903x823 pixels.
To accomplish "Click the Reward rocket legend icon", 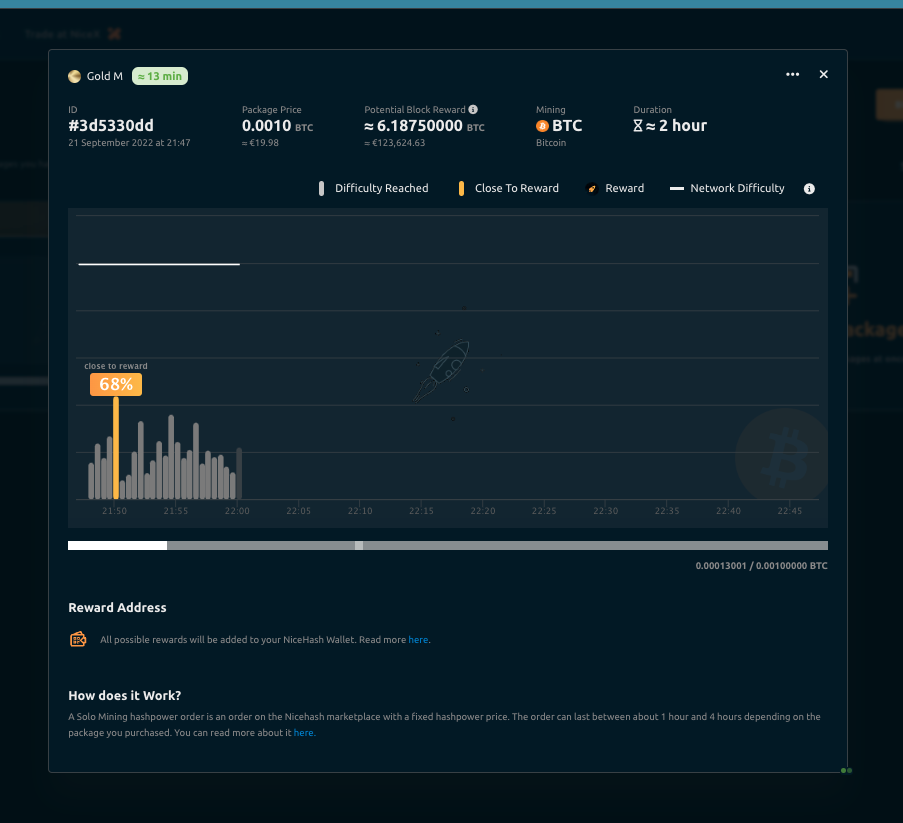I will click(592, 188).
